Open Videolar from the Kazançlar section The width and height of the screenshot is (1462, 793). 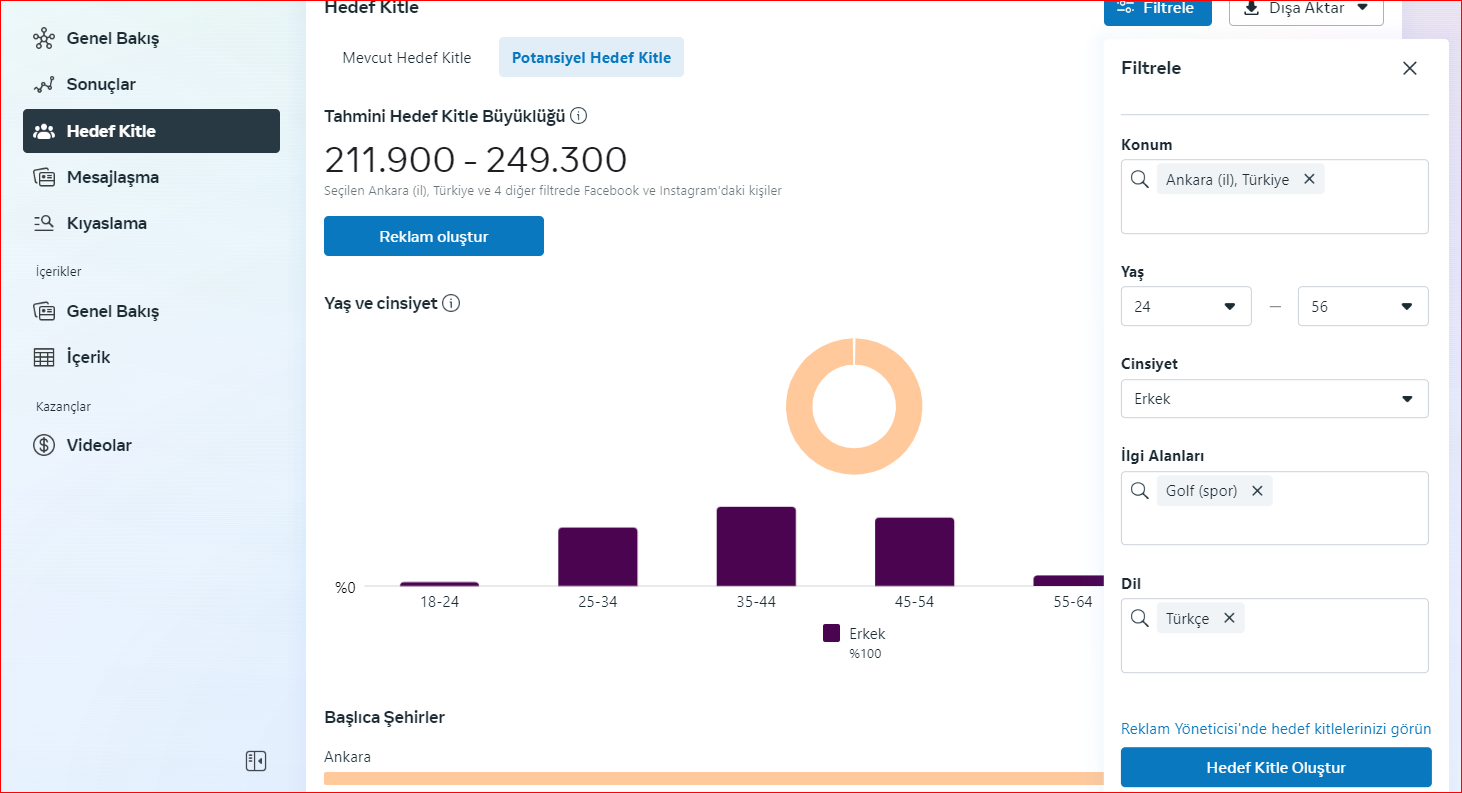click(x=99, y=445)
